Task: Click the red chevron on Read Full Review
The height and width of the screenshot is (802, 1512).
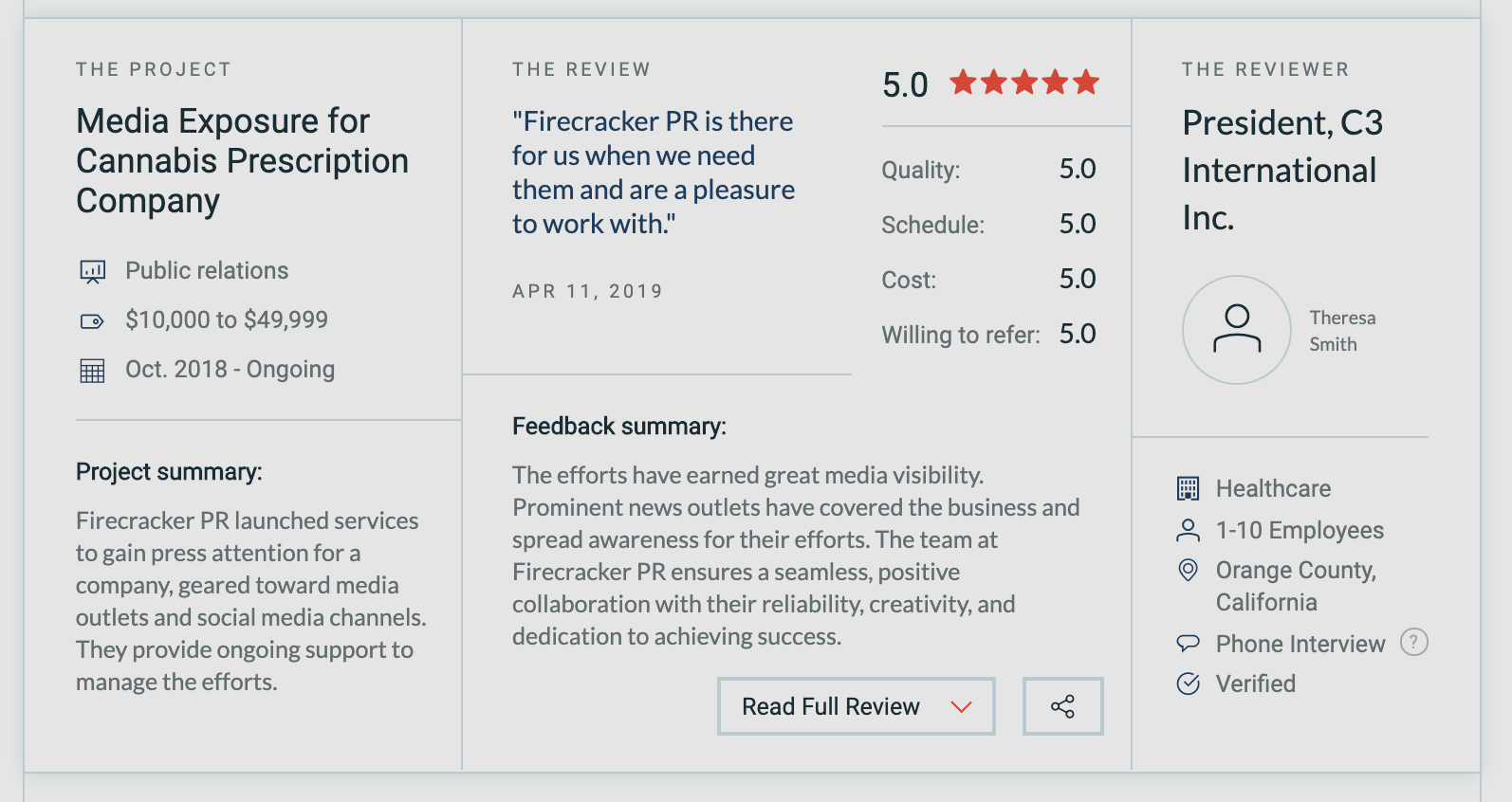Action: click(961, 707)
